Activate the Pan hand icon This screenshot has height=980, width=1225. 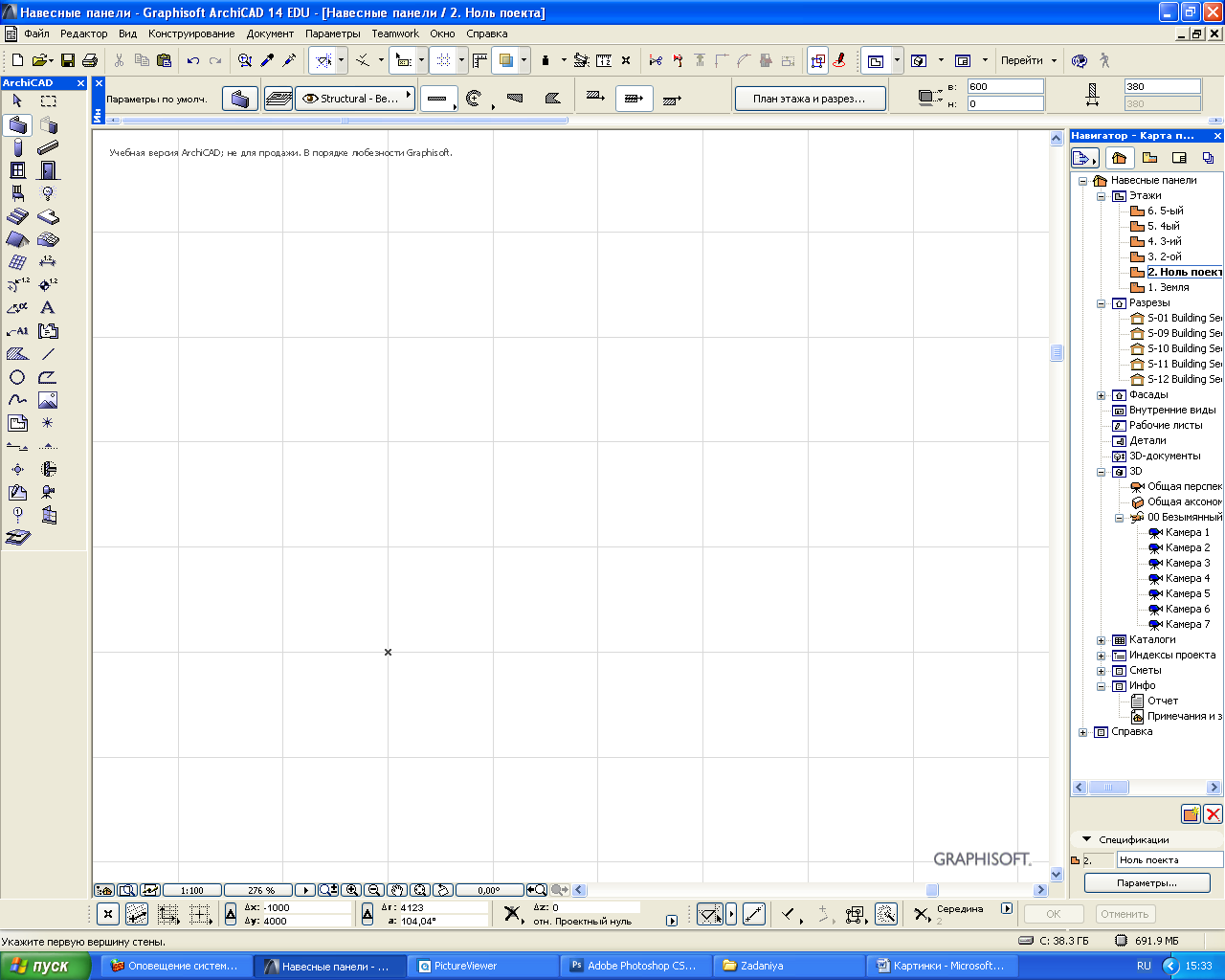tap(397, 890)
